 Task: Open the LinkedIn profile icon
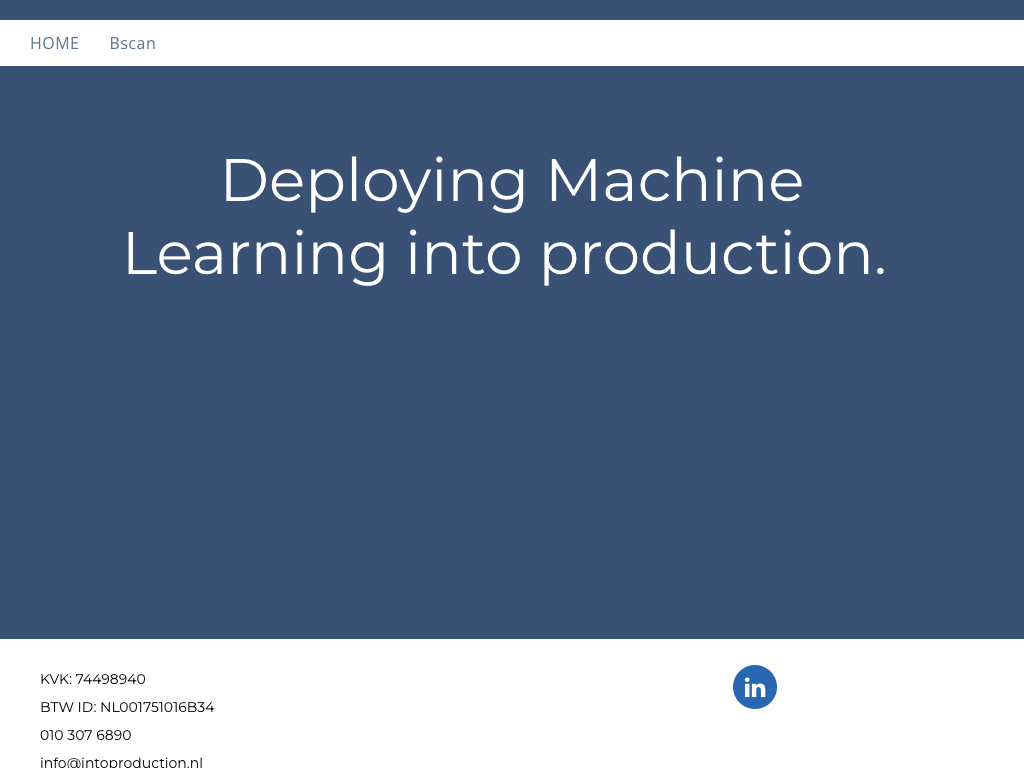coord(755,687)
